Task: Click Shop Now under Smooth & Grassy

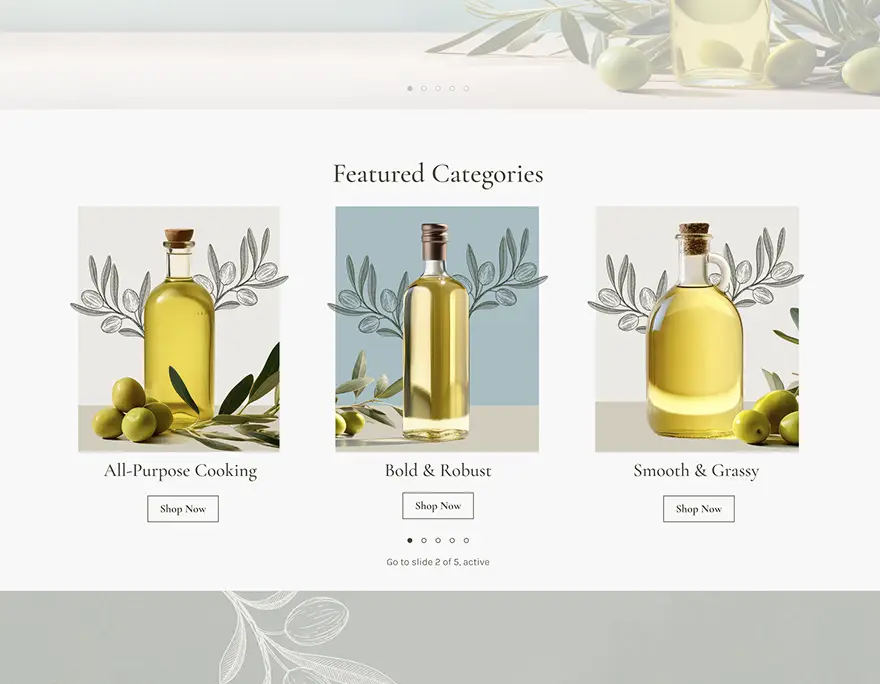Action: tap(699, 509)
